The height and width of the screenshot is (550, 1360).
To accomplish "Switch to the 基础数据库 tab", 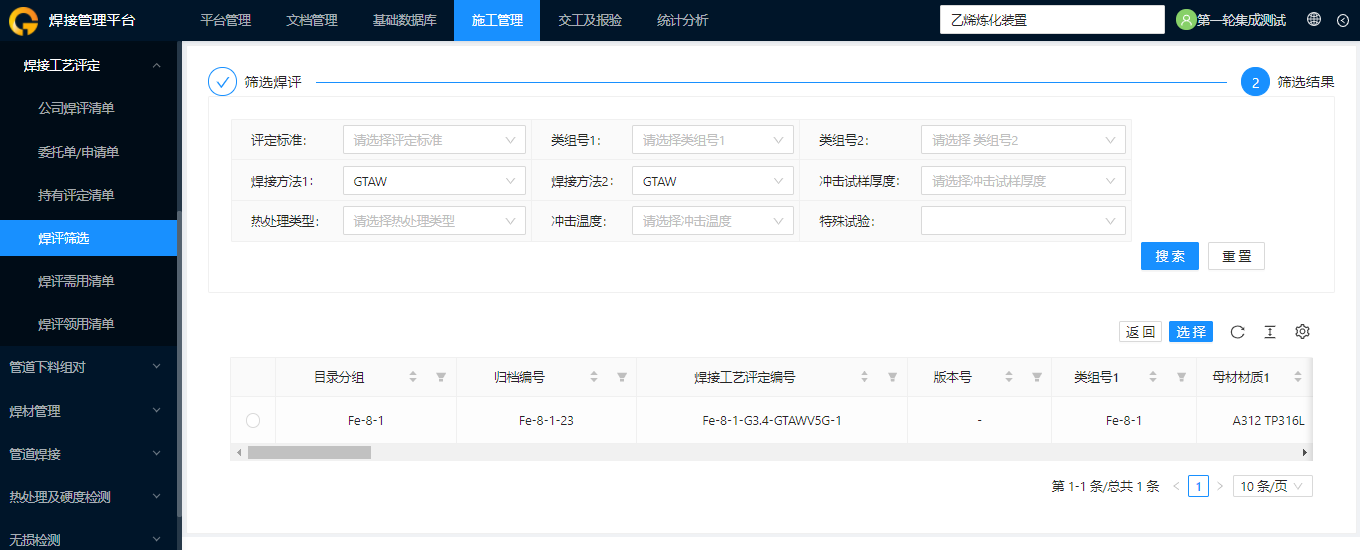I will tap(404, 20).
